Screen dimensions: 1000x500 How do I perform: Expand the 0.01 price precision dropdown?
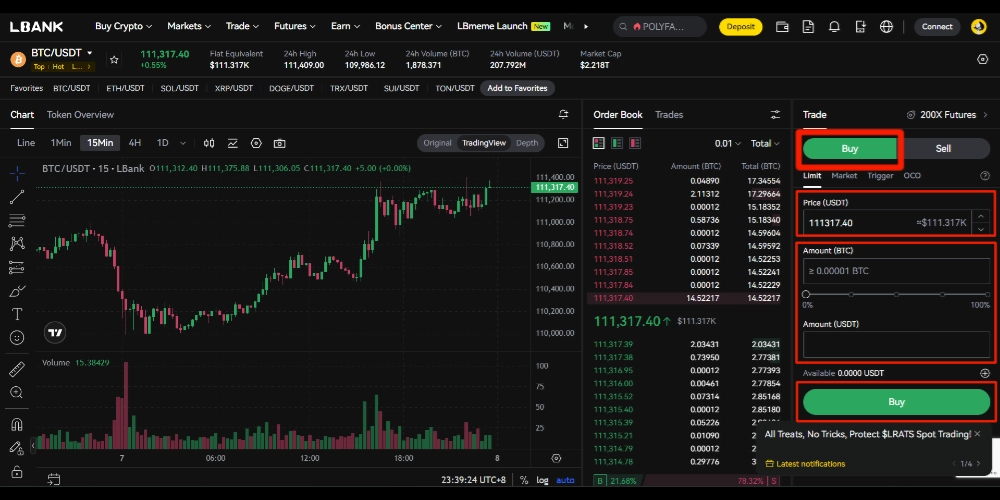tap(728, 143)
